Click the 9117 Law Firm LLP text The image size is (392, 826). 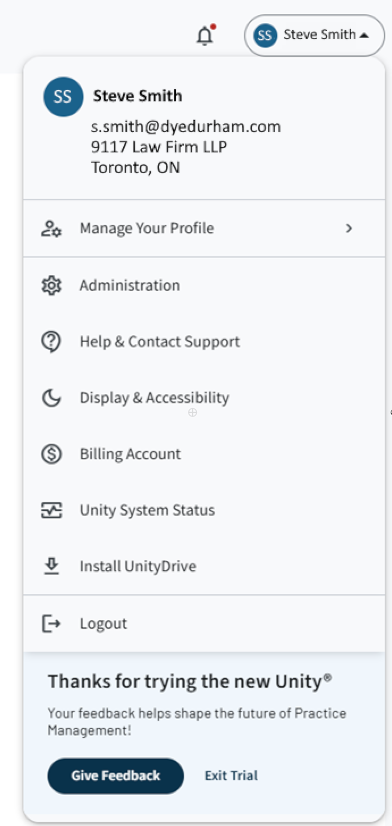tap(159, 147)
